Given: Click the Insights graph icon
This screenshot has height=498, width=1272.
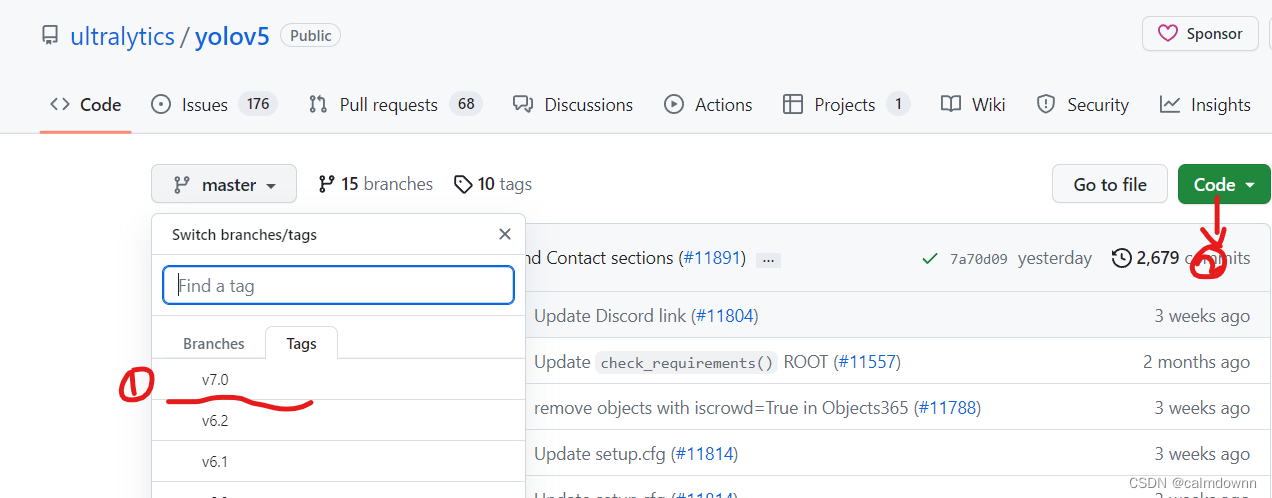Looking at the screenshot, I should click(1170, 104).
